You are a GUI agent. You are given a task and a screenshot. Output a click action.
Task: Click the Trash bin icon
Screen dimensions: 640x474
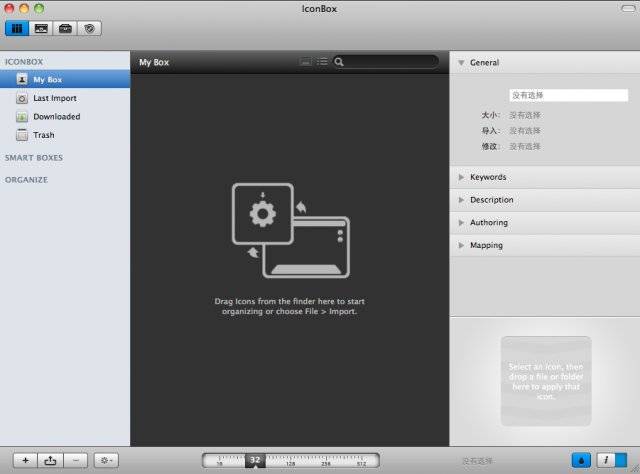(22, 135)
